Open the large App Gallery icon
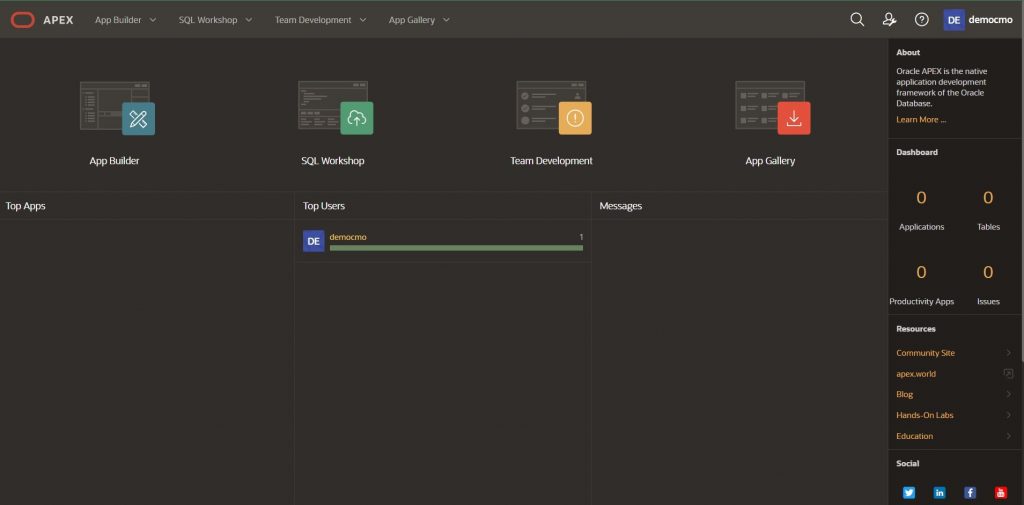The height and width of the screenshot is (505, 1024). pos(773,108)
